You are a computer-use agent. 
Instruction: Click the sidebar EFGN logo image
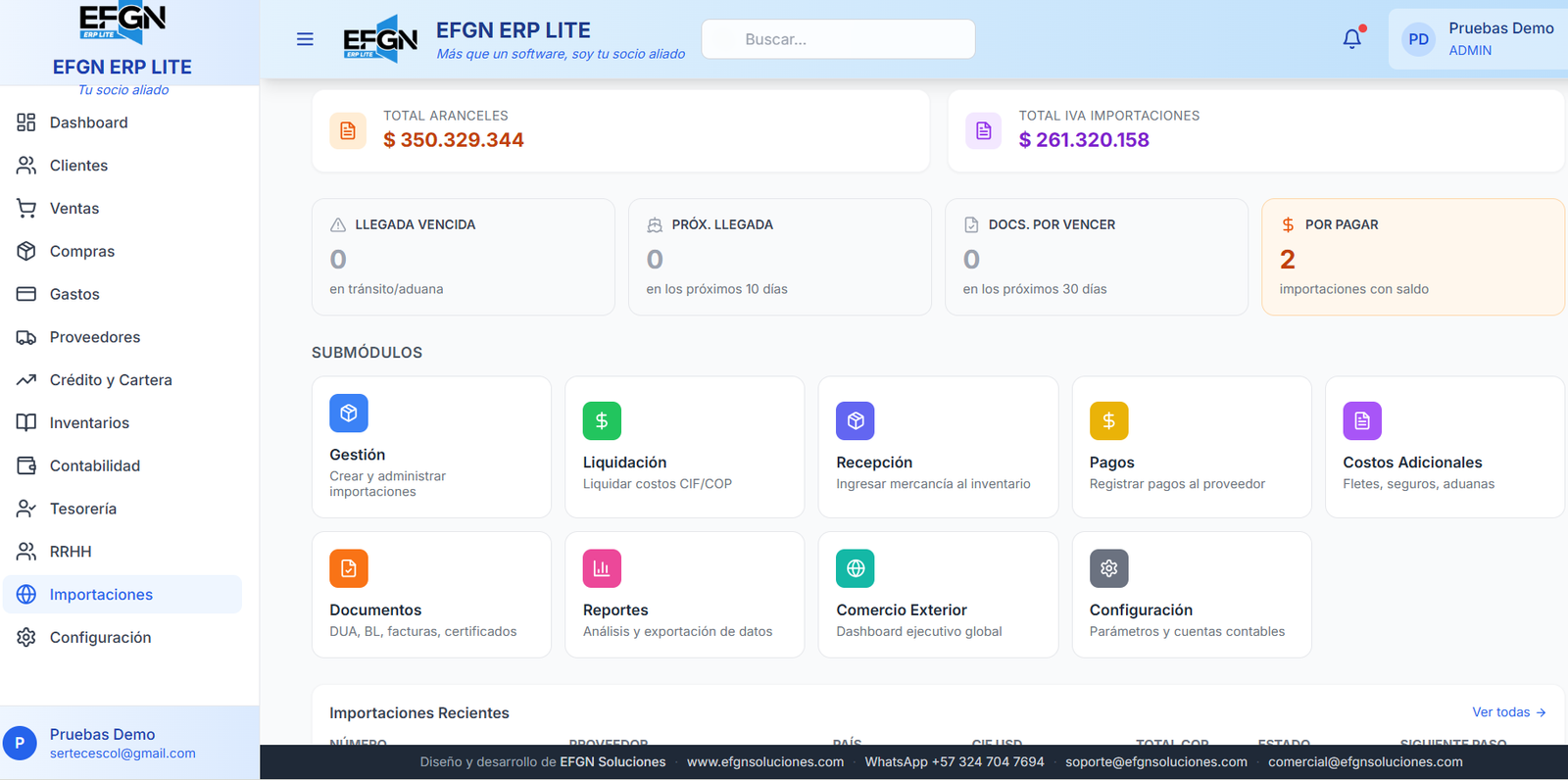122,24
